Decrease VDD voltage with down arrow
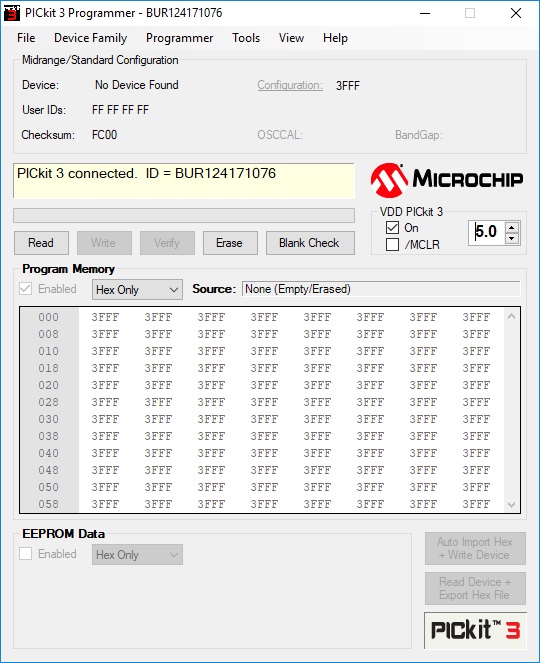 coord(512,238)
